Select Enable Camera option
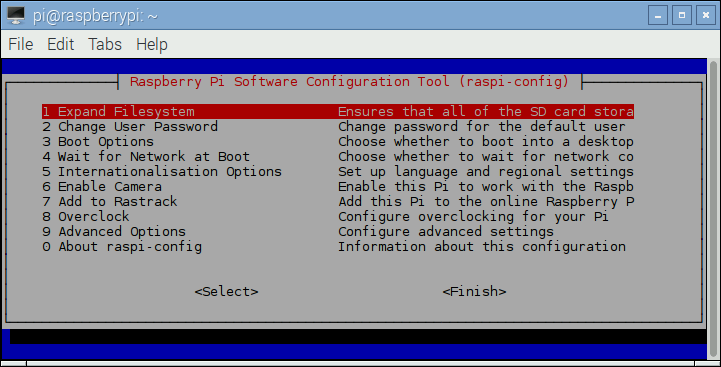 pos(338,187)
